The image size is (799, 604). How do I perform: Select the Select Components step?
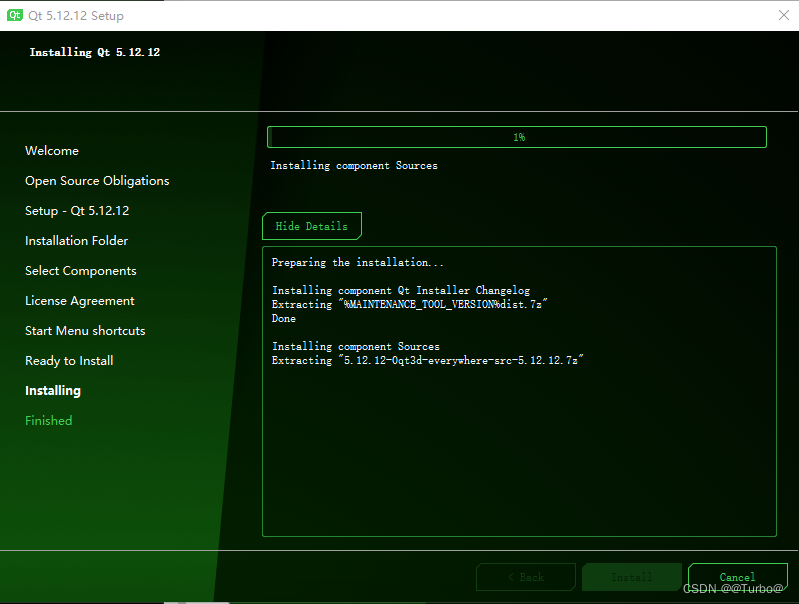[81, 271]
